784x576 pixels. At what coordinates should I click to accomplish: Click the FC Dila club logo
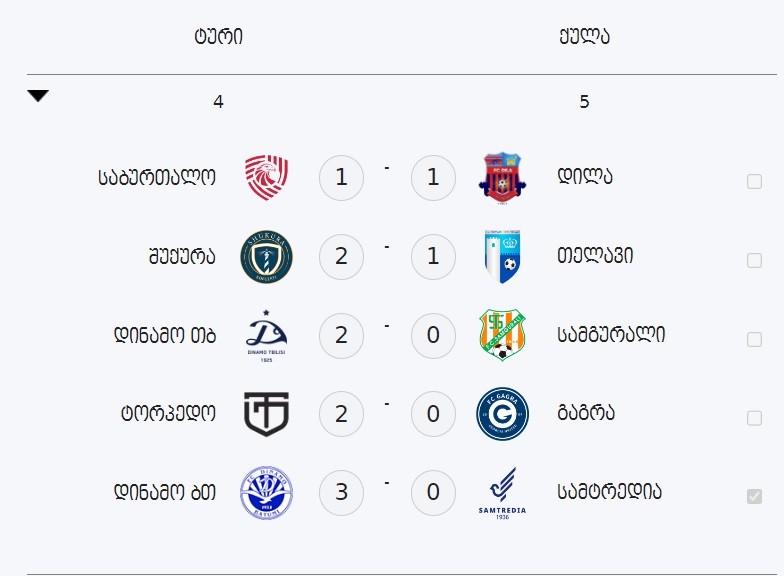coord(502,178)
